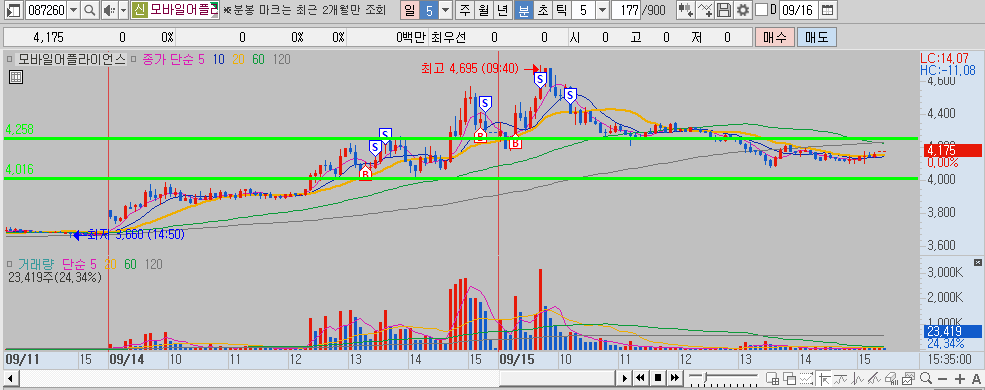Open chart settings gear icon
Image resolution: width=985 pixels, height=390 pixels.
[743, 9]
